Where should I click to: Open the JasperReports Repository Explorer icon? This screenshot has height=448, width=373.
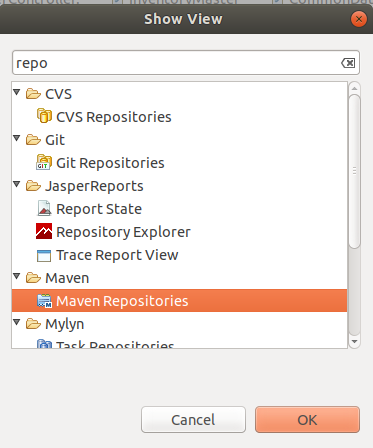[x=44, y=231]
